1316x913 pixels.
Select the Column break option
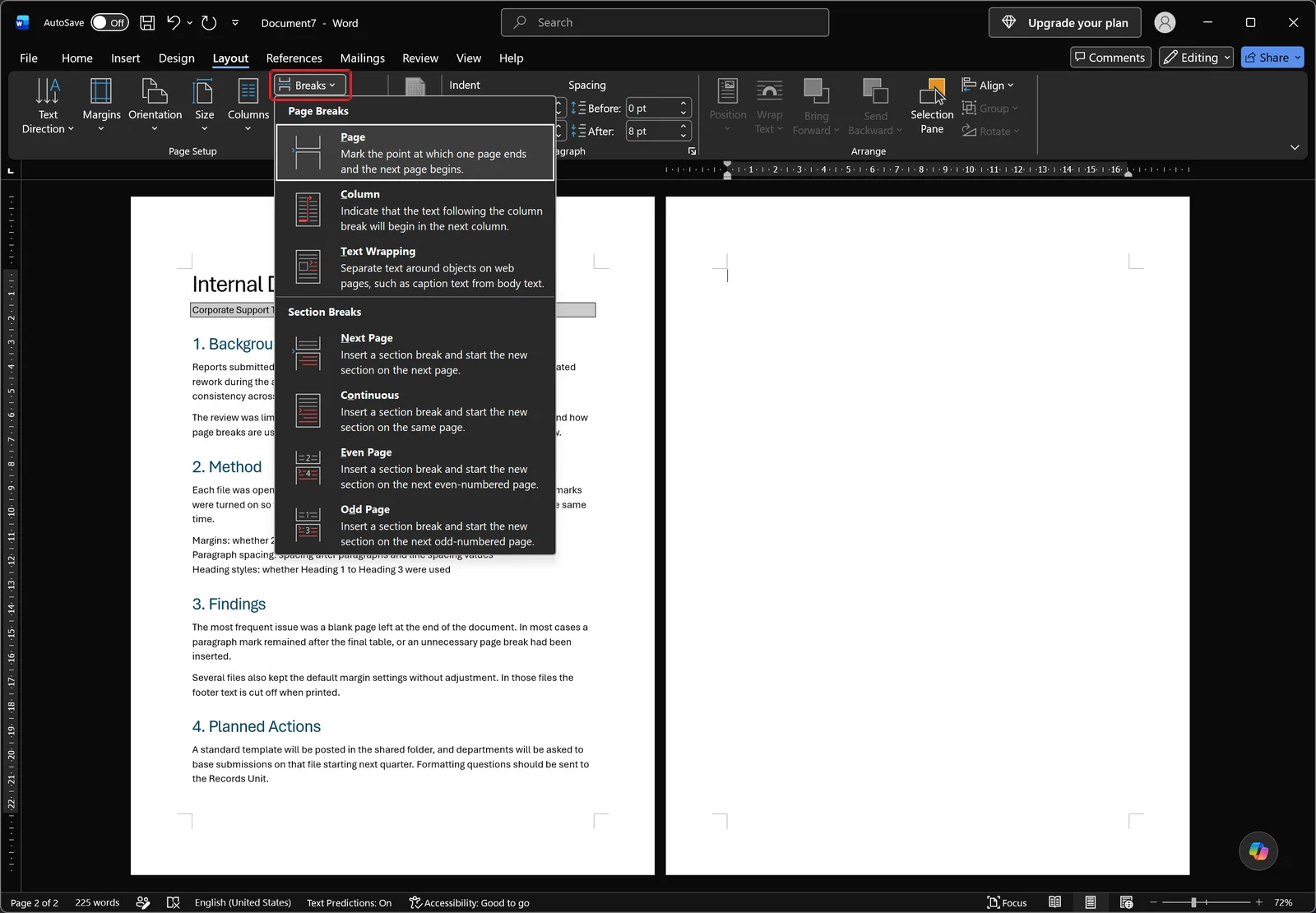tap(415, 210)
